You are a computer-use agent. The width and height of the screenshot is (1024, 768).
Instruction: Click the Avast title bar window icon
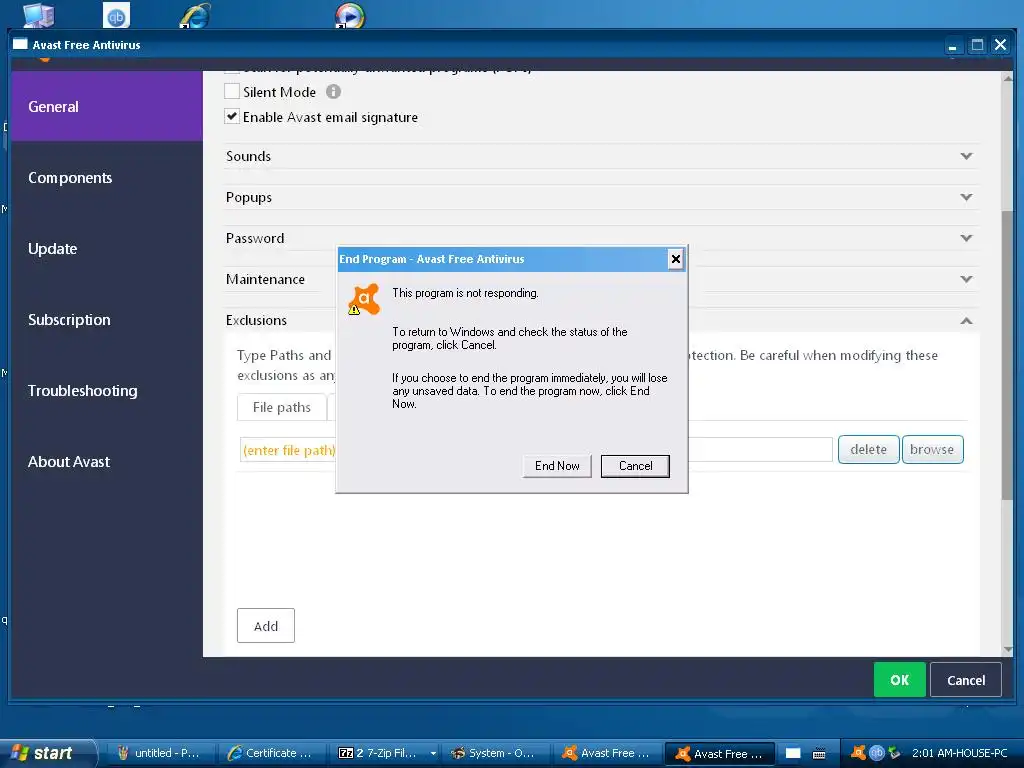(20, 44)
